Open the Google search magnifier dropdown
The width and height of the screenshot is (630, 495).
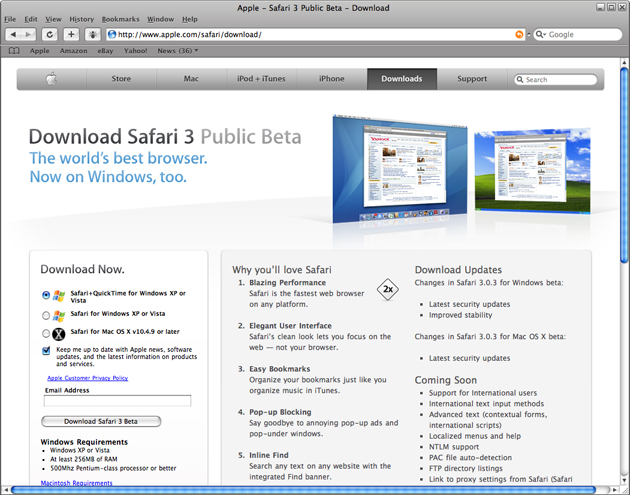(x=541, y=35)
